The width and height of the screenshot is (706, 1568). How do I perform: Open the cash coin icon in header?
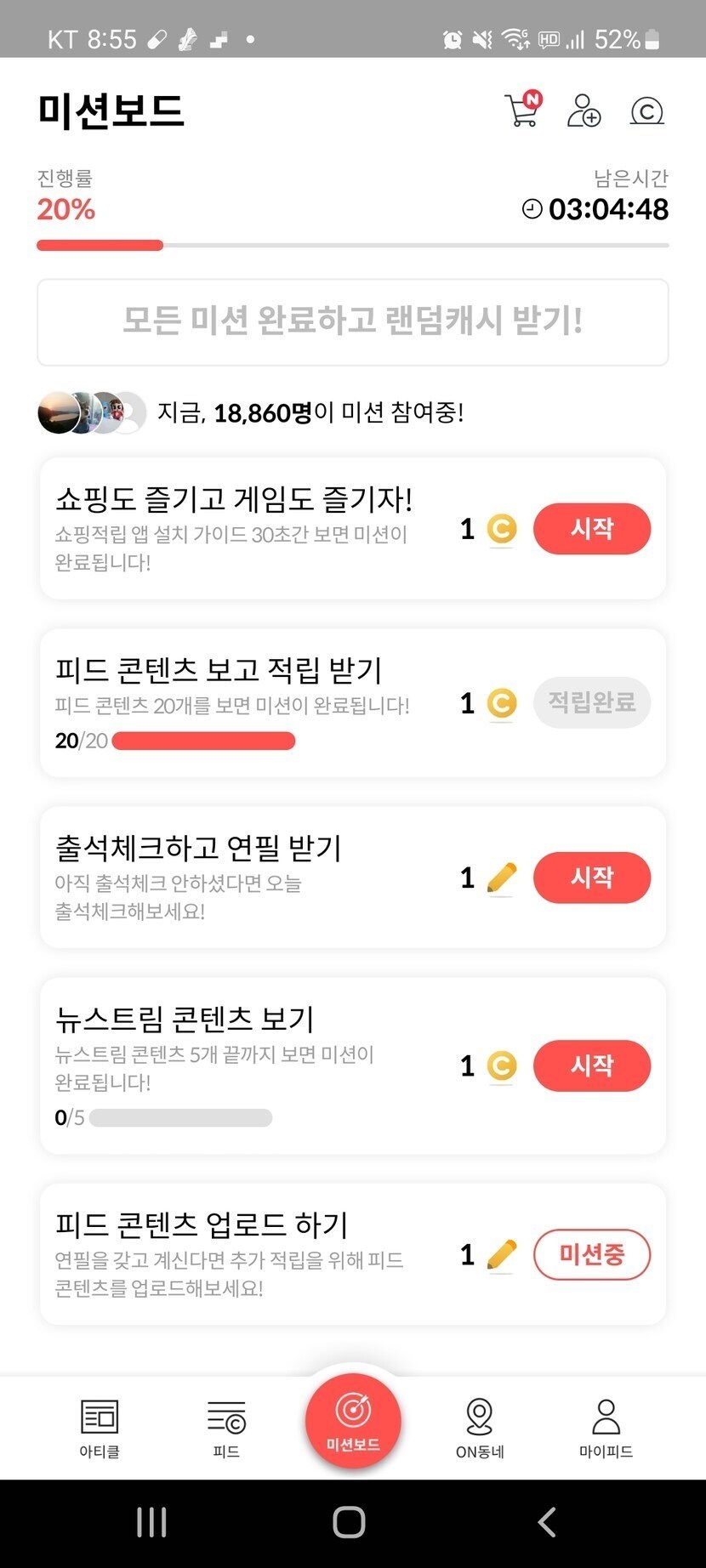pos(646,111)
